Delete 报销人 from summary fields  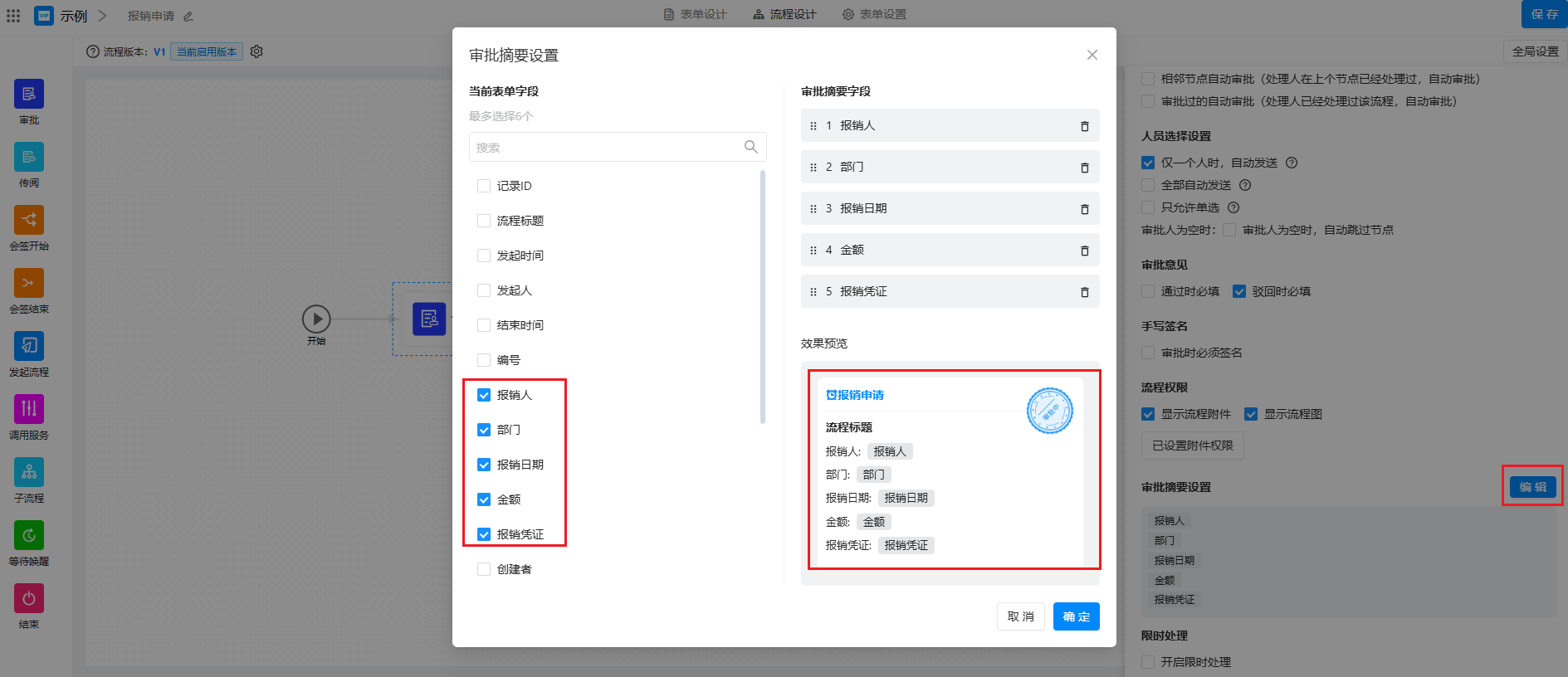(x=1084, y=126)
